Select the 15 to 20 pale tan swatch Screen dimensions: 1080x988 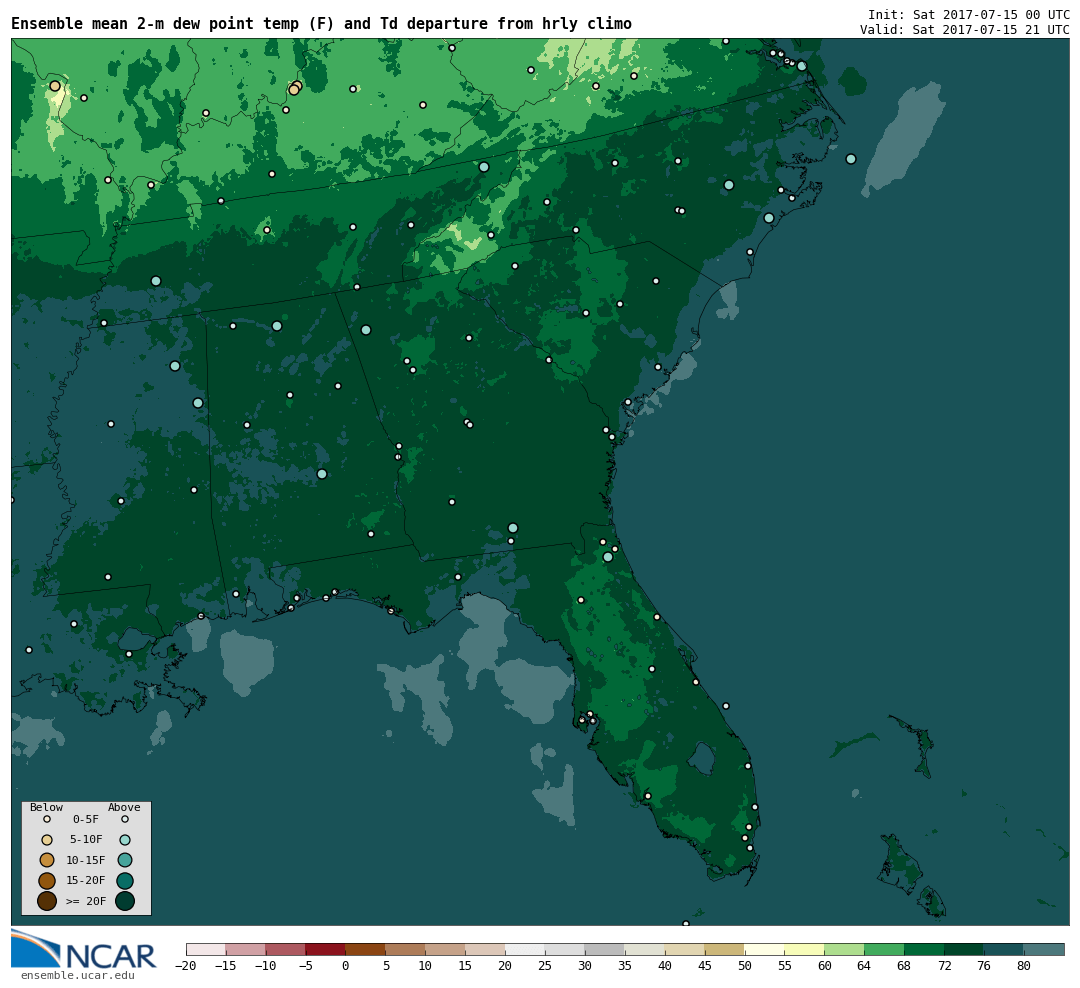click(x=486, y=949)
